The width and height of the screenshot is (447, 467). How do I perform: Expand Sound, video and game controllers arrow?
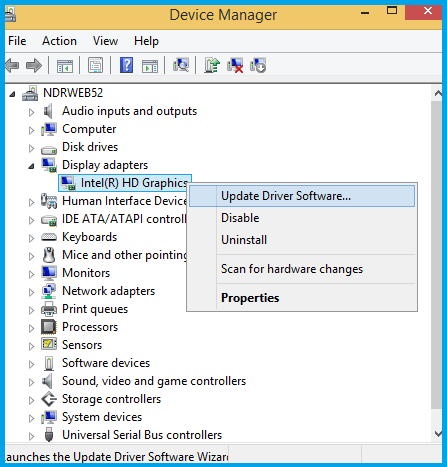click(x=31, y=382)
